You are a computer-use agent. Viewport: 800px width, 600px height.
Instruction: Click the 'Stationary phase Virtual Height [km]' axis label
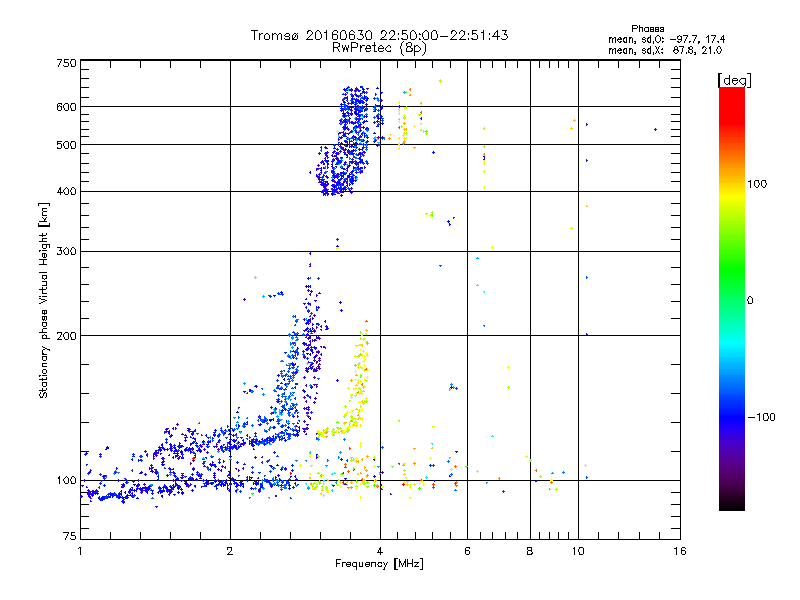tap(43, 300)
